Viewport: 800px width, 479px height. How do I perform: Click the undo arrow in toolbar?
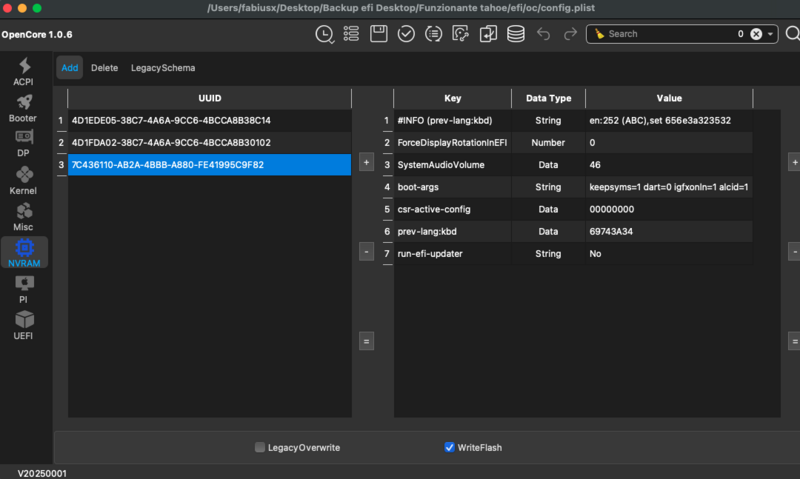click(x=543, y=34)
